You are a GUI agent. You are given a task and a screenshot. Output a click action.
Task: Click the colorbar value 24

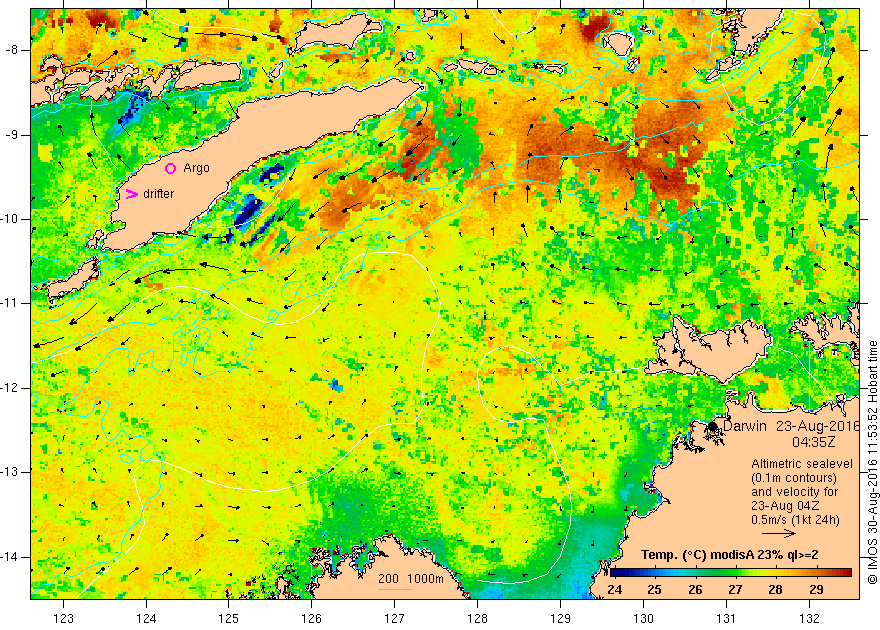tap(615, 590)
